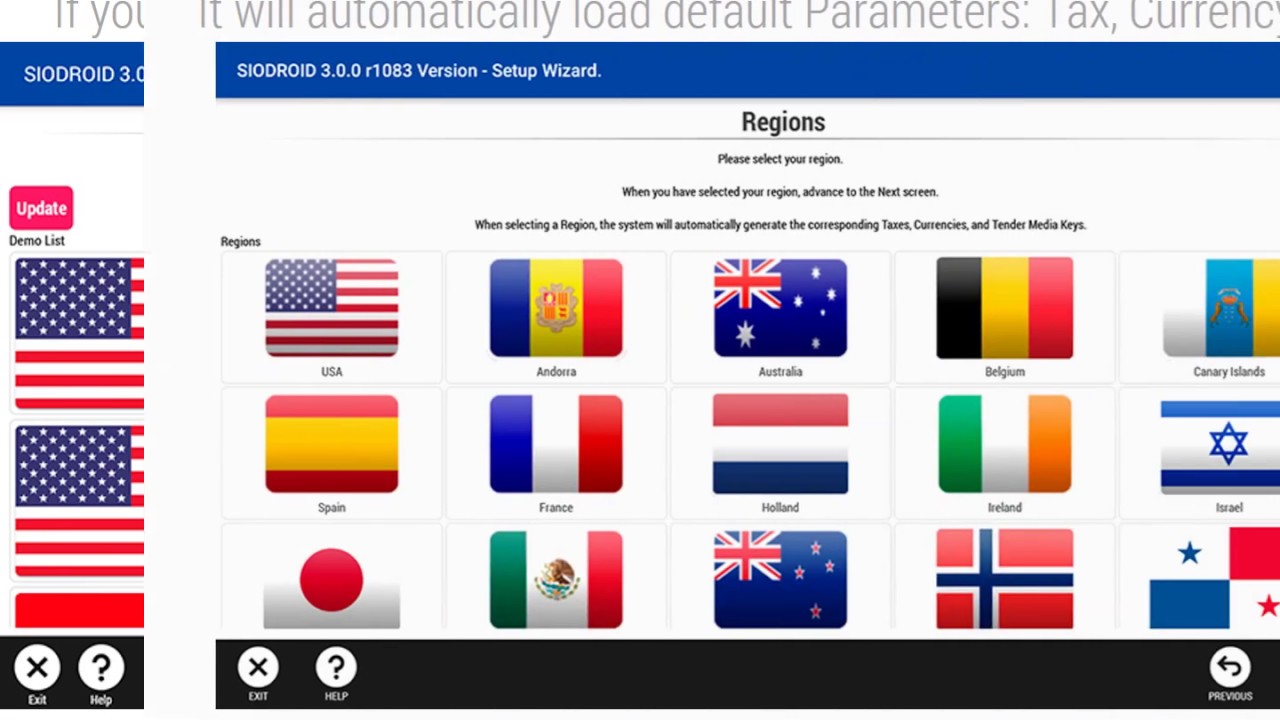
Task: Pick the Israel flag region
Action: [1220, 446]
